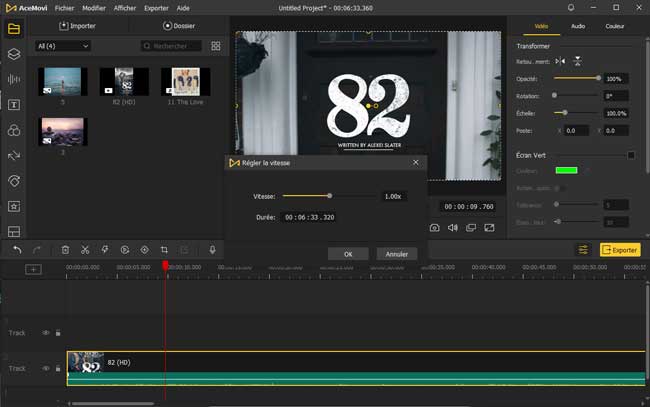Enable the Écran Vert checkbox
The image size is (650, 407).
[x=631, y=155]
